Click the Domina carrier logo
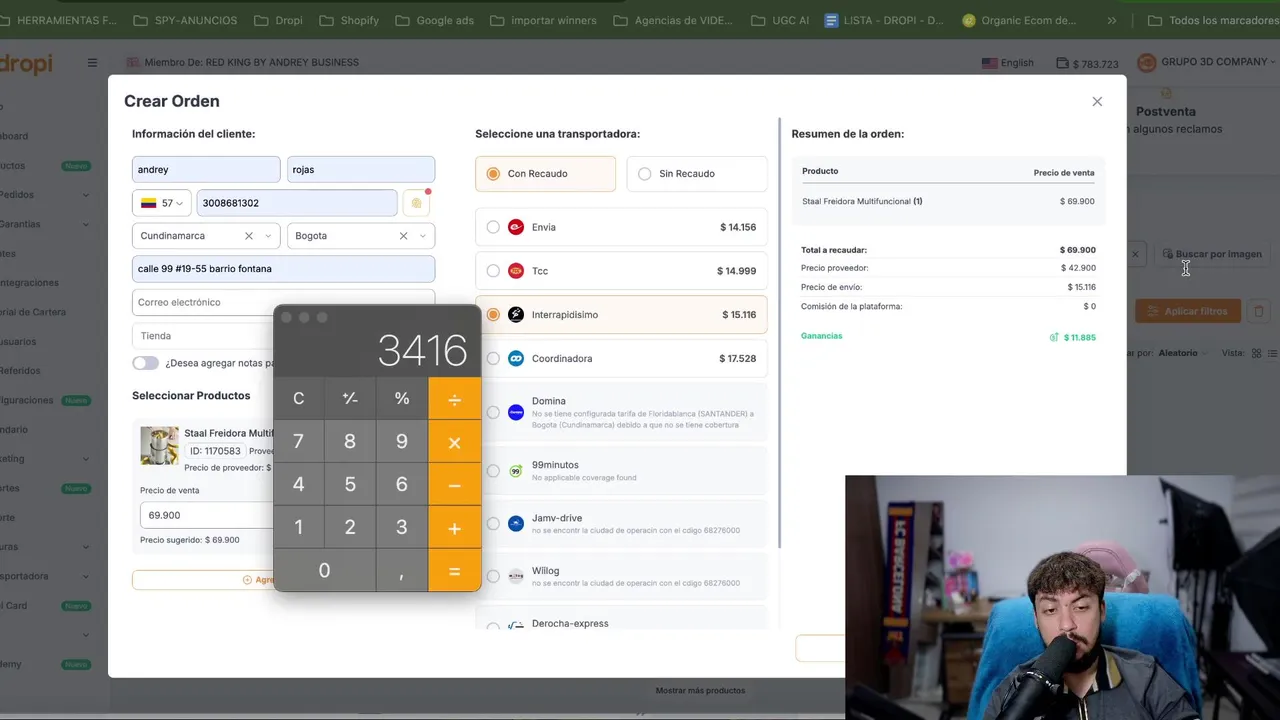 [x=516, y=412]
